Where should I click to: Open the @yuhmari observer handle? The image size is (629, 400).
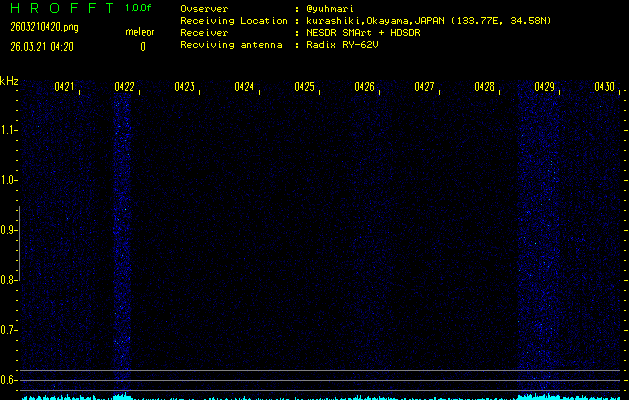pos(329,8)
